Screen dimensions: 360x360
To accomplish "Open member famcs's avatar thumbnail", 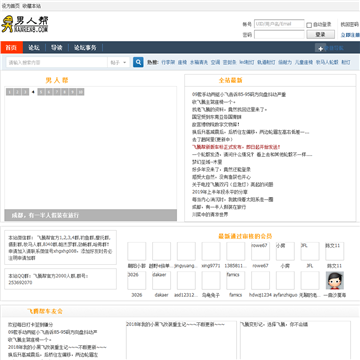I will pyautogui.click(x=236, y=280).
